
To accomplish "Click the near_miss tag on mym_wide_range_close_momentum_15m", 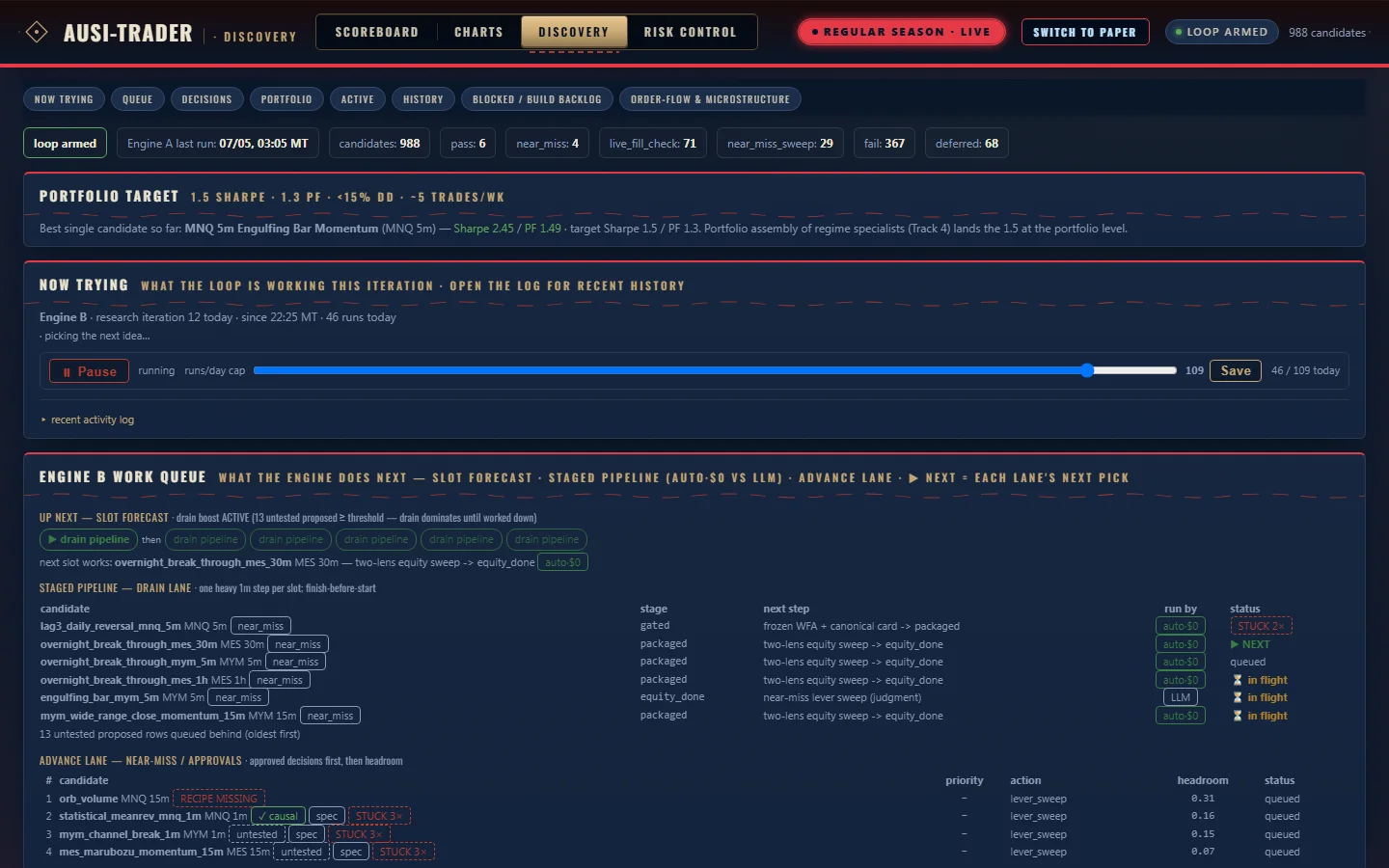I will [330, 716].
